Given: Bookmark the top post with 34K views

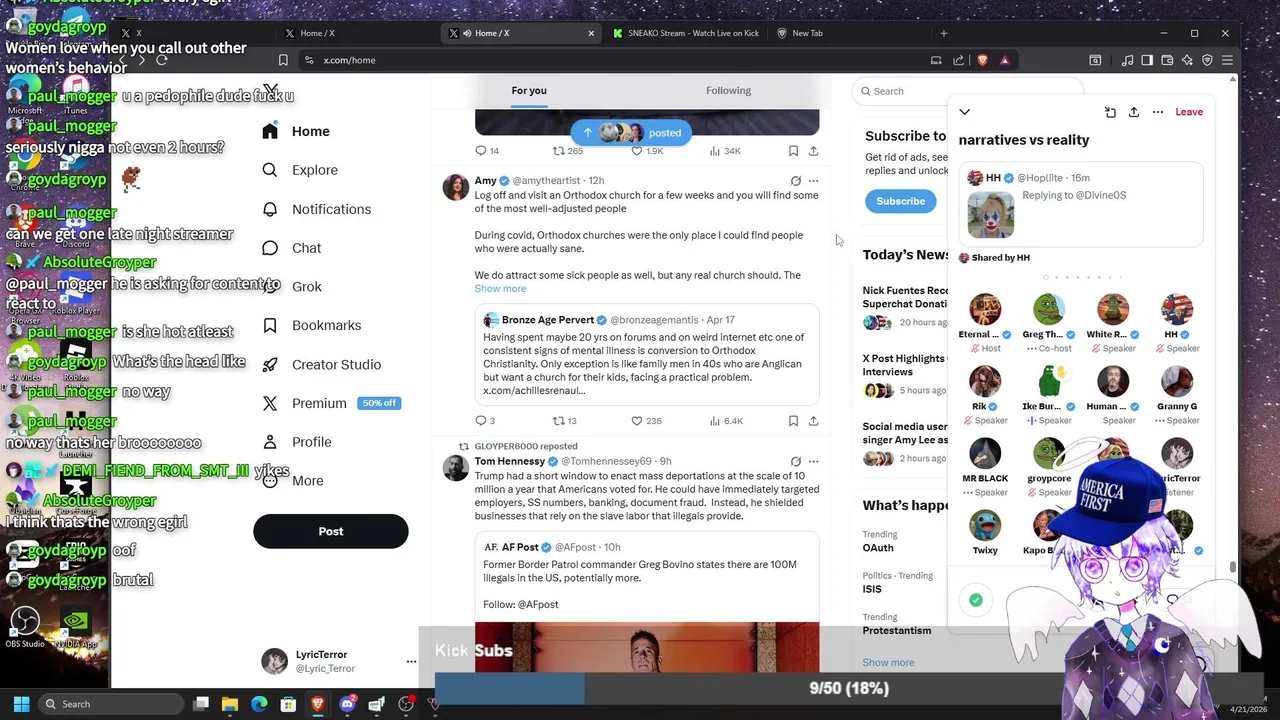Looking at the screenshot, I should click(793, 151).
